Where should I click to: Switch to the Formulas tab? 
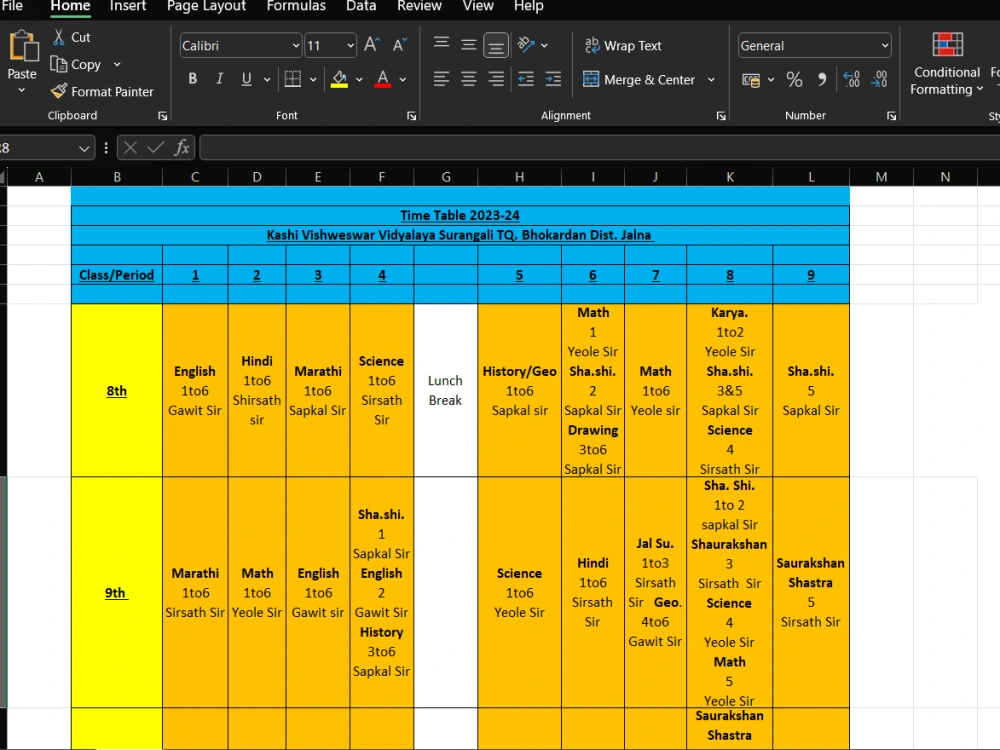[x=296, y=6]
